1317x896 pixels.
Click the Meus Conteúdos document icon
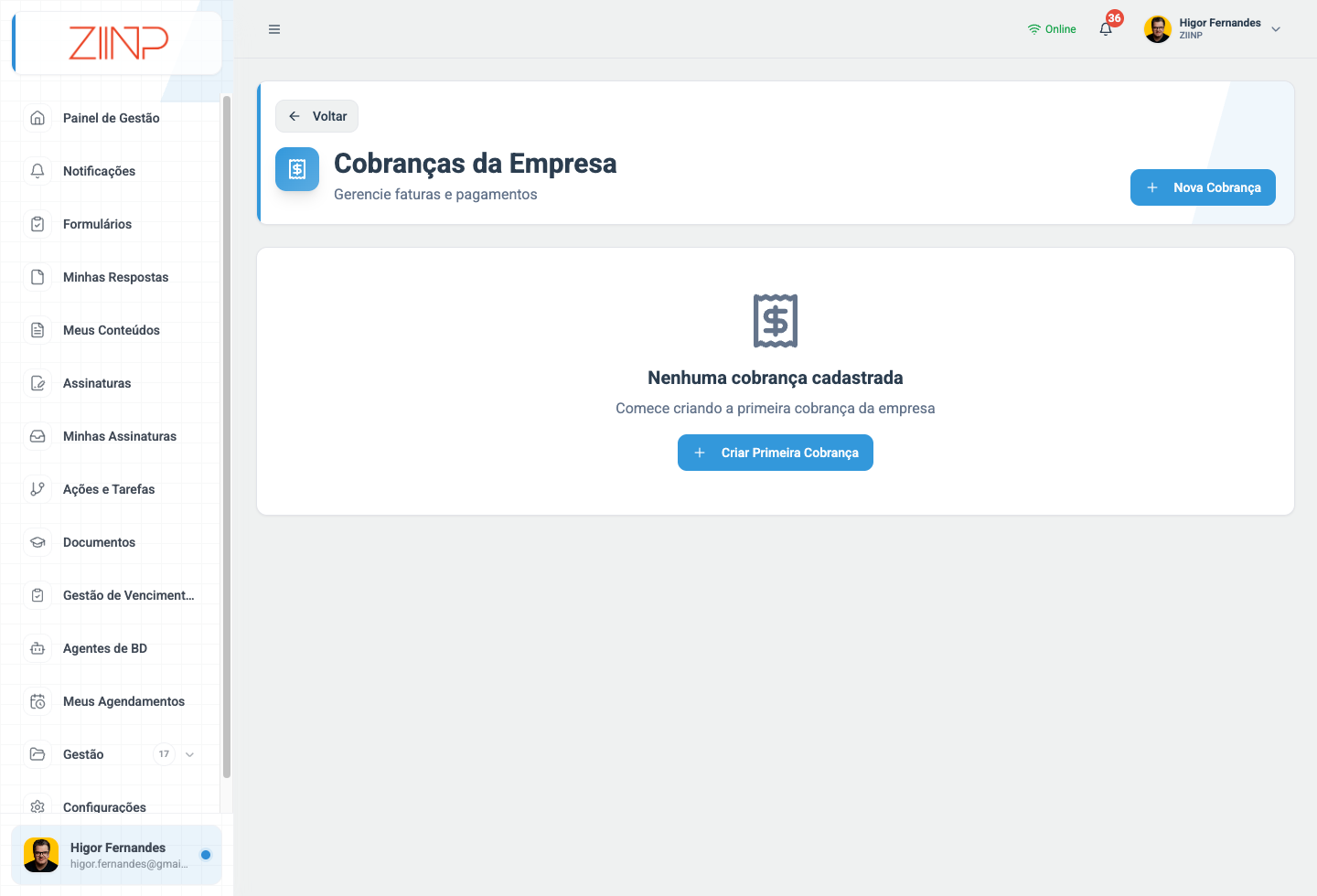(37, 330)
